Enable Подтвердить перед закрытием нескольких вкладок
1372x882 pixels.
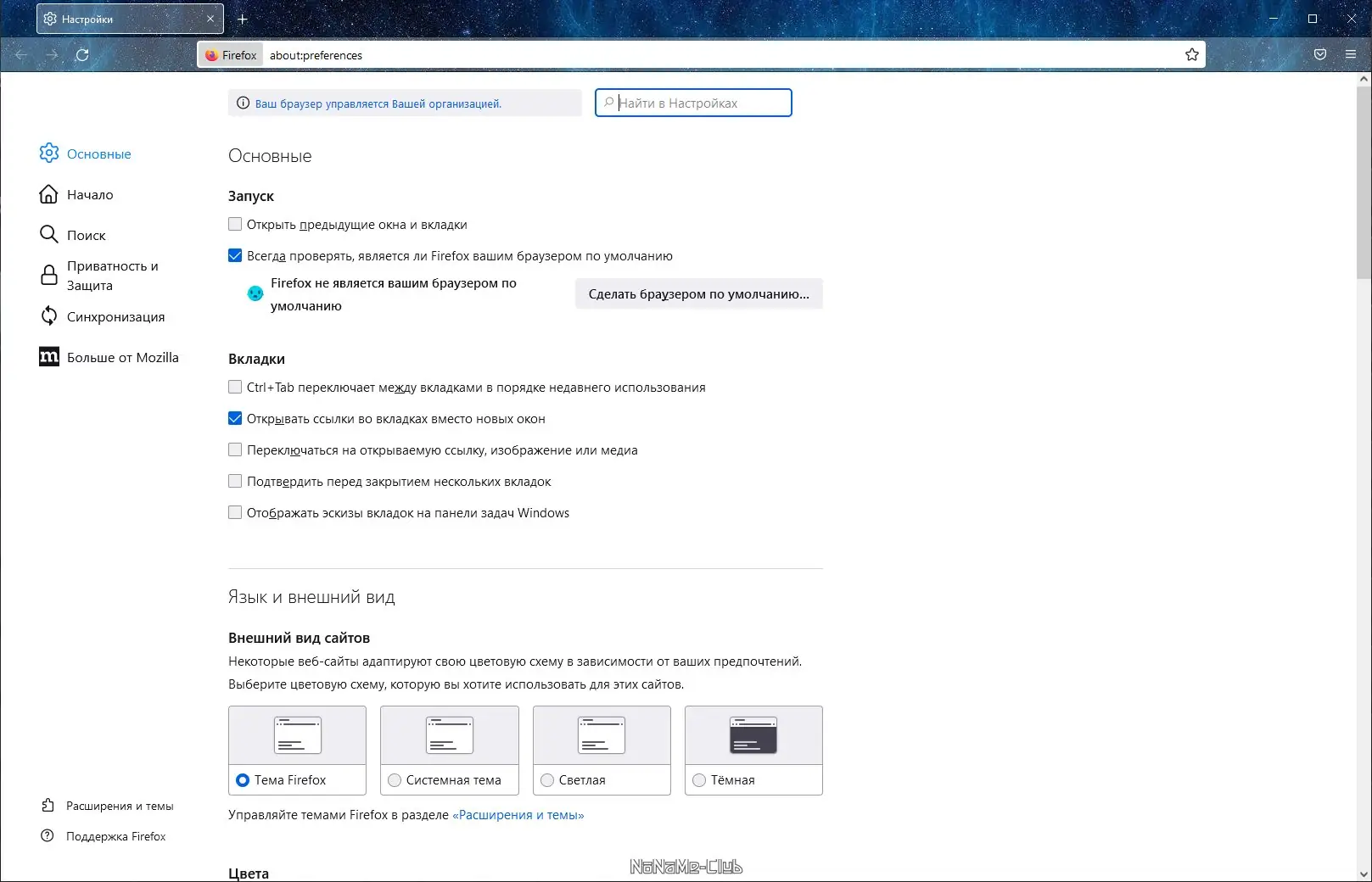(x=235, y=481)
